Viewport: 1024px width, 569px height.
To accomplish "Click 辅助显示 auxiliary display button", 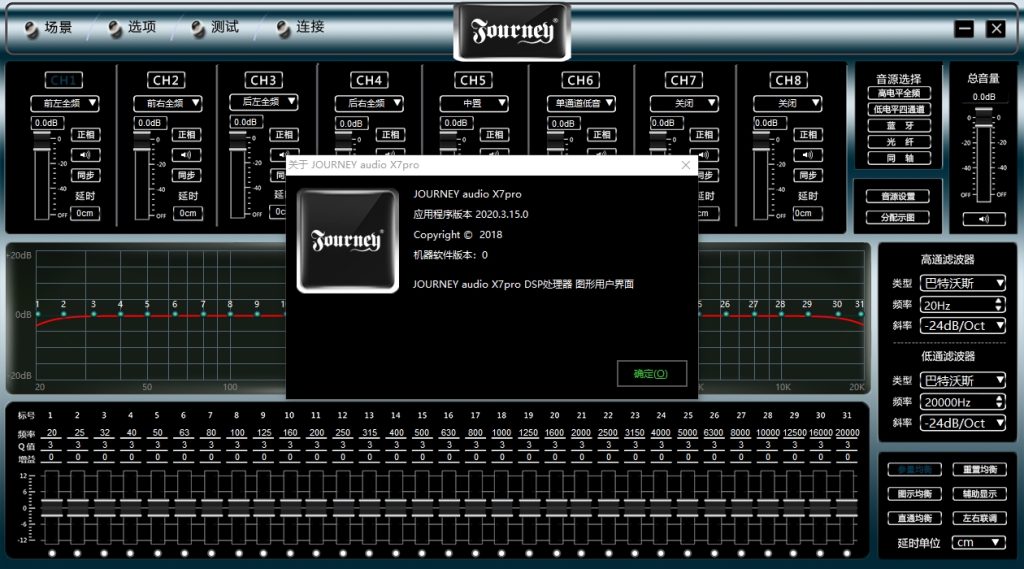I will click(x=980, y=493).
